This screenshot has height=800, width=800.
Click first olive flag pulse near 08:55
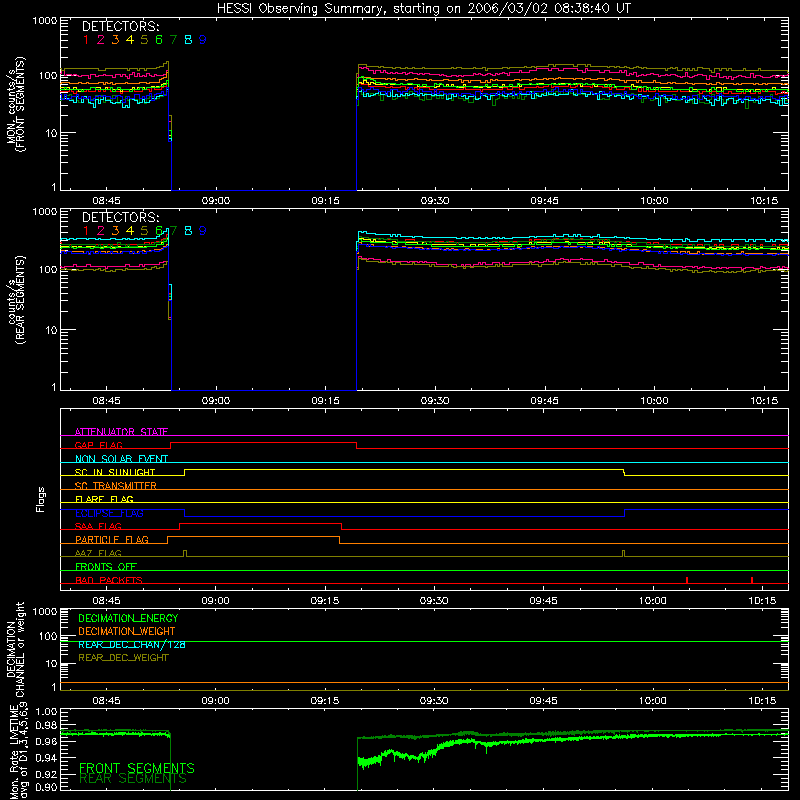point(185,554)
